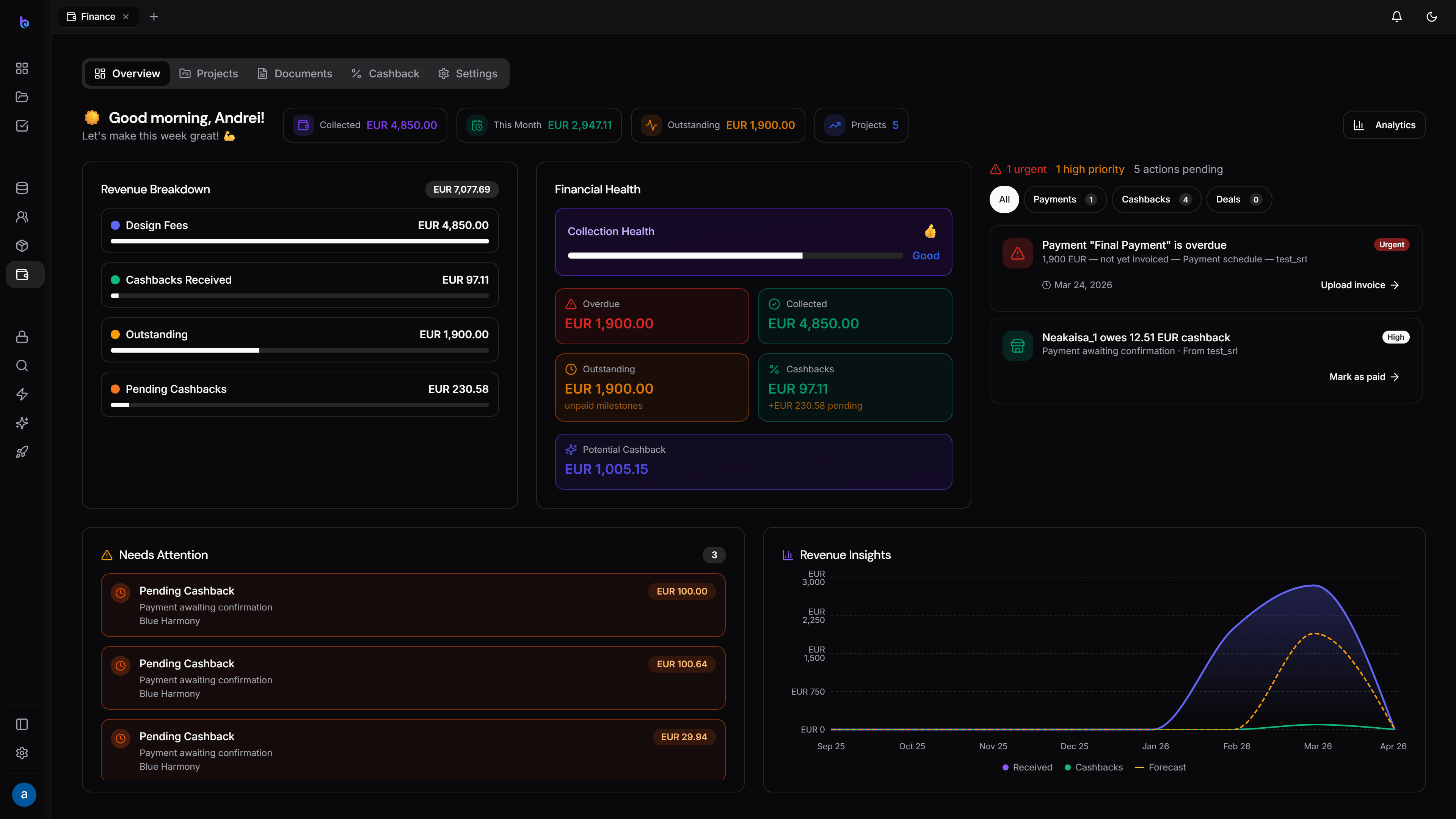Switch to the finance Settings tab
Screen dimensions: 1456x819
(x=468, y=74)
